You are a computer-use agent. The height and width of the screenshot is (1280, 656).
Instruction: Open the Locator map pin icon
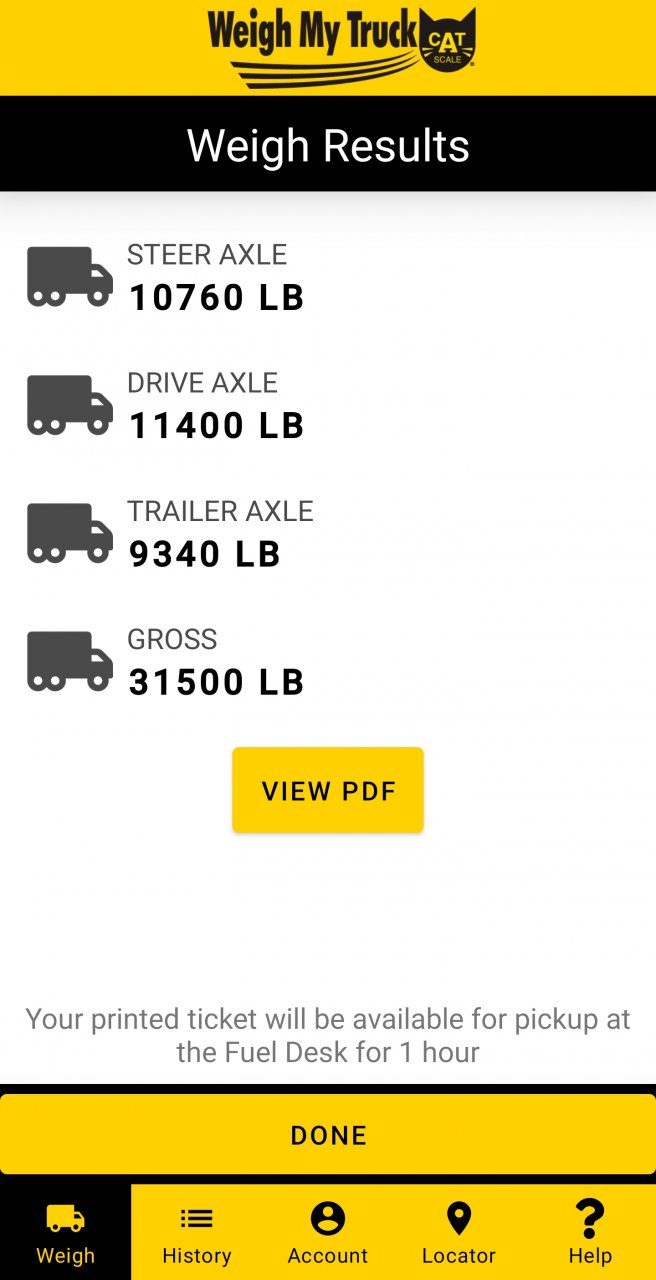coord(459,1218)
